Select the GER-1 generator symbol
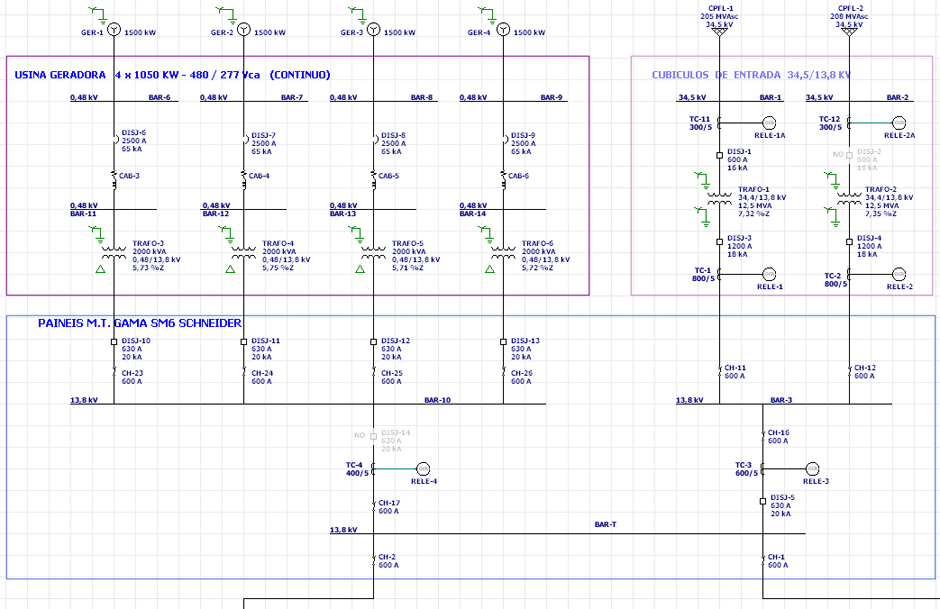940x609 pixels. coord(115,30)
